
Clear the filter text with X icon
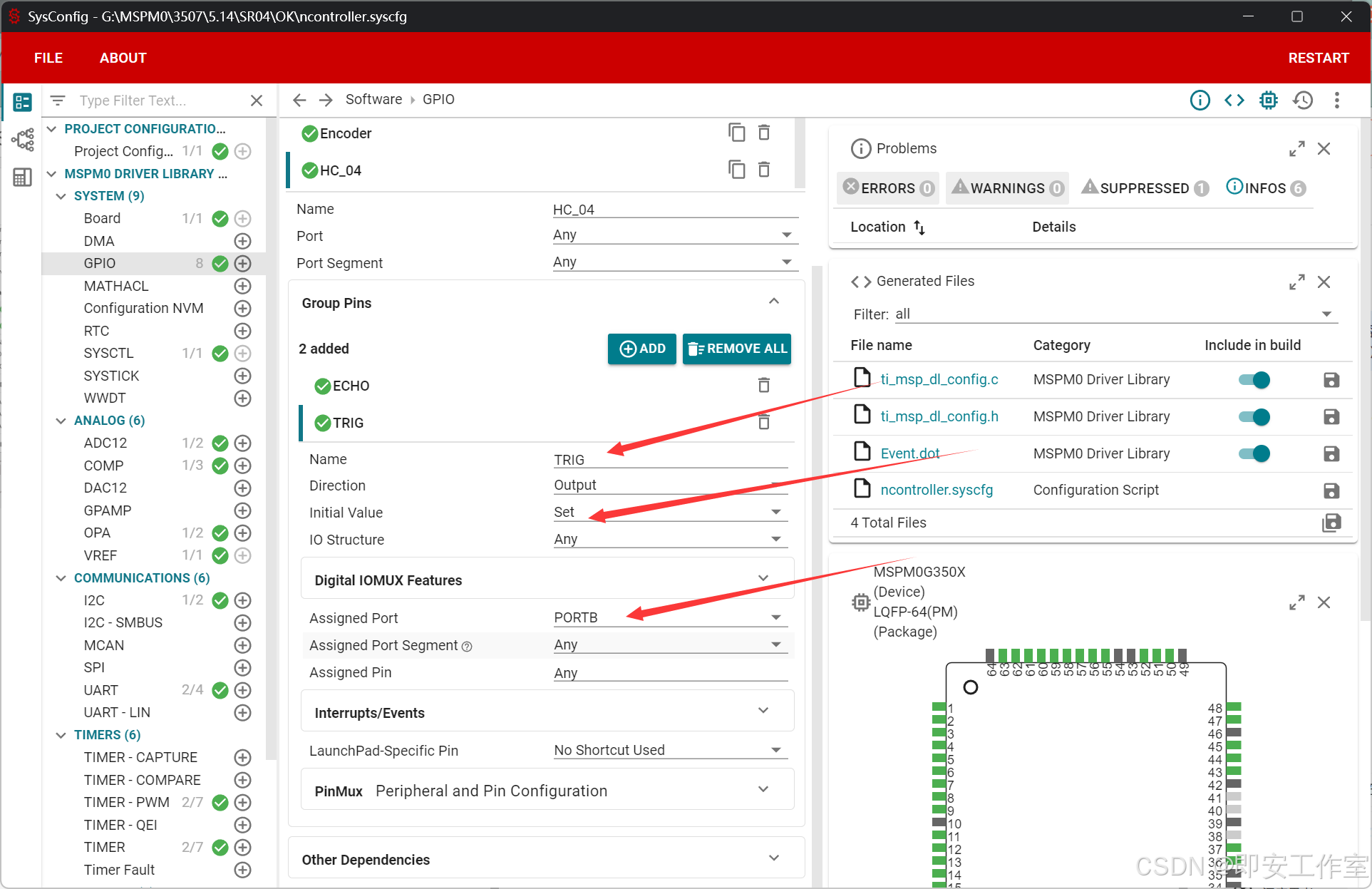257,101
